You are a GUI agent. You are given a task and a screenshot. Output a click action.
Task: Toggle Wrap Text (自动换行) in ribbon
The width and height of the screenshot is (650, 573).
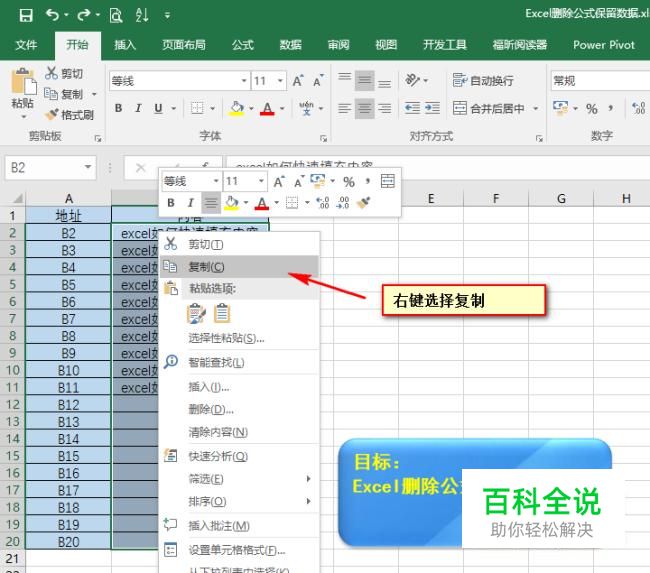pos(483,80)
